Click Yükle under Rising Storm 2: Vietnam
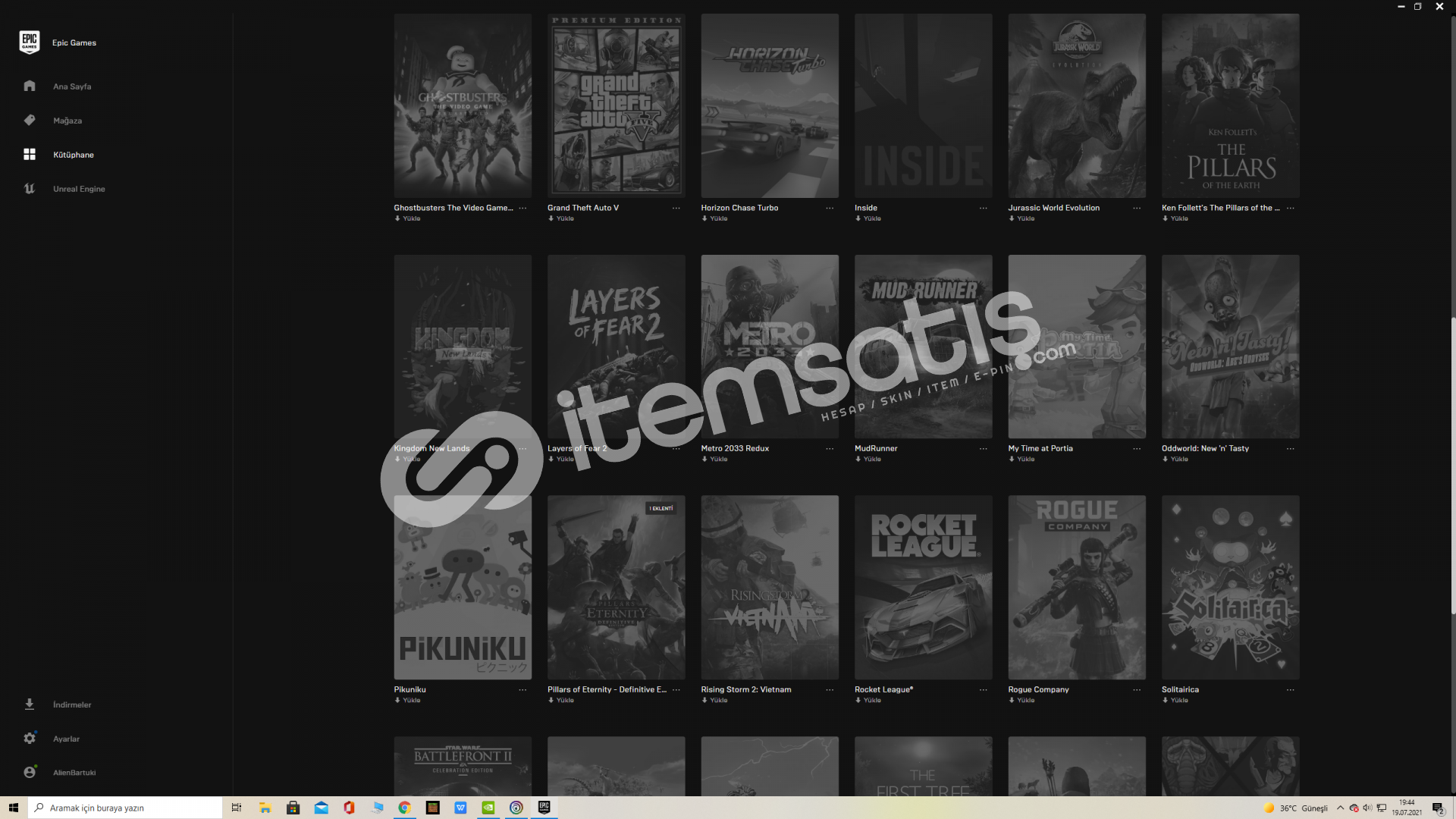Screen dimensions: 1456x819 (718, 700)
